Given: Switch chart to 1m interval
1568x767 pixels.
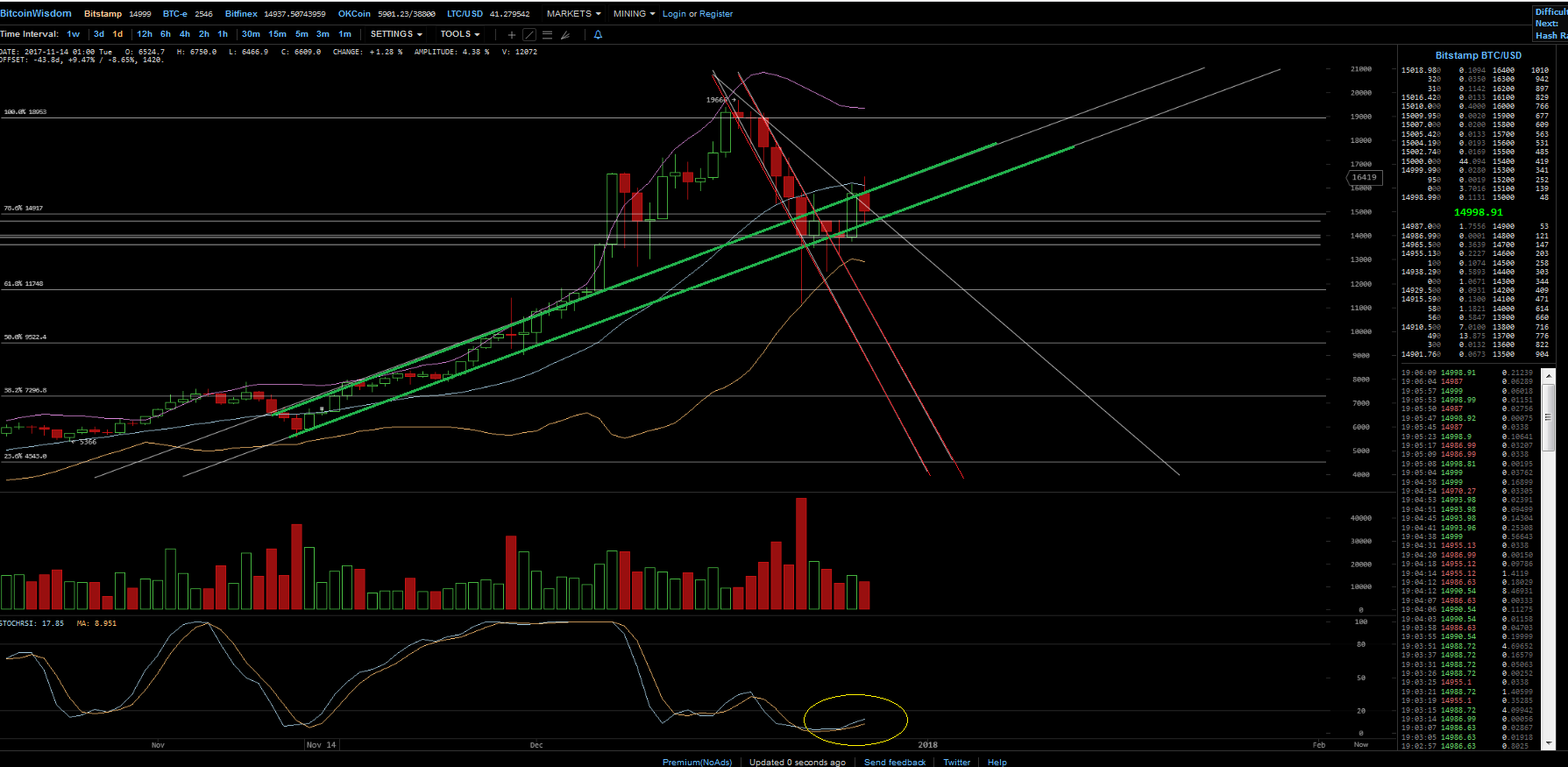Looking at the screenshot, I should [x=345, y=34].
